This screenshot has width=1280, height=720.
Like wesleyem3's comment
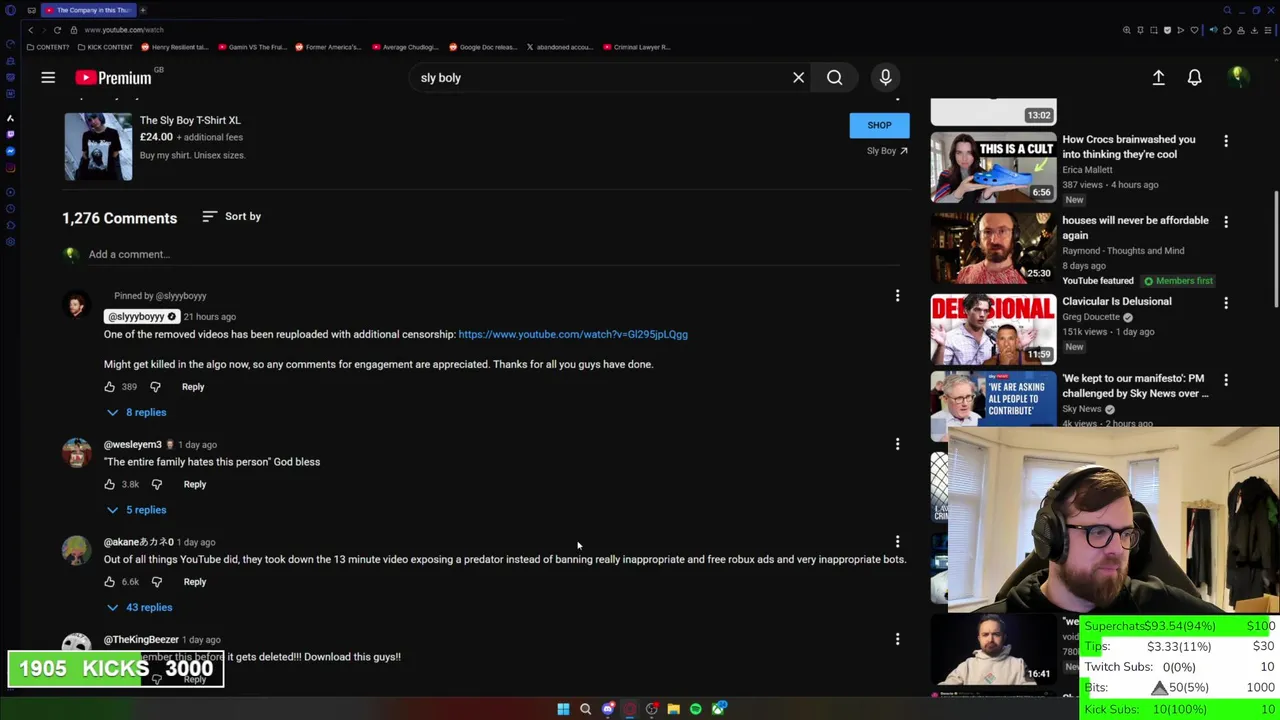tap(110, 484)
